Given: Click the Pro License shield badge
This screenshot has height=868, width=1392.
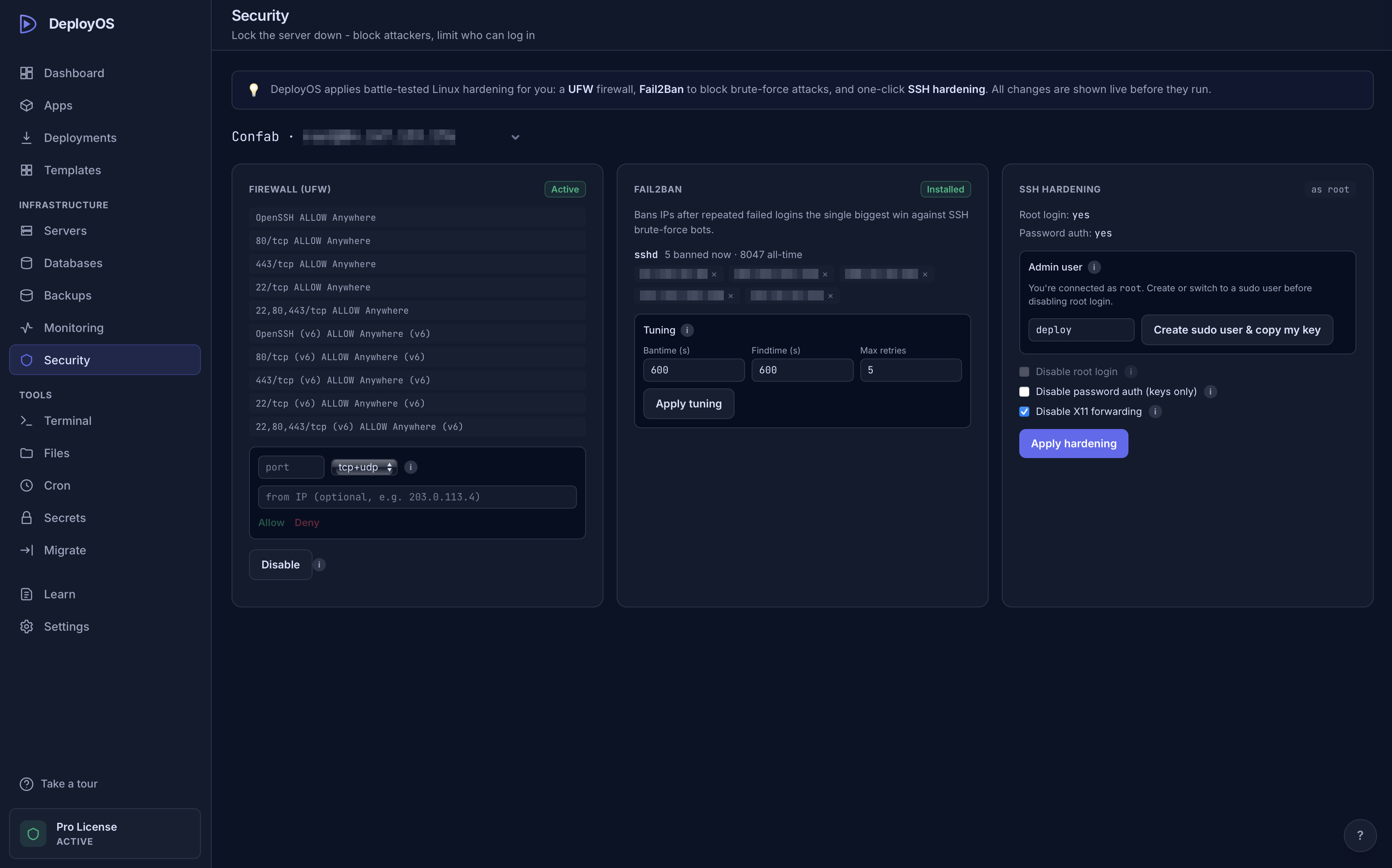Looking at the screenshot, I should tap(33, 834).
